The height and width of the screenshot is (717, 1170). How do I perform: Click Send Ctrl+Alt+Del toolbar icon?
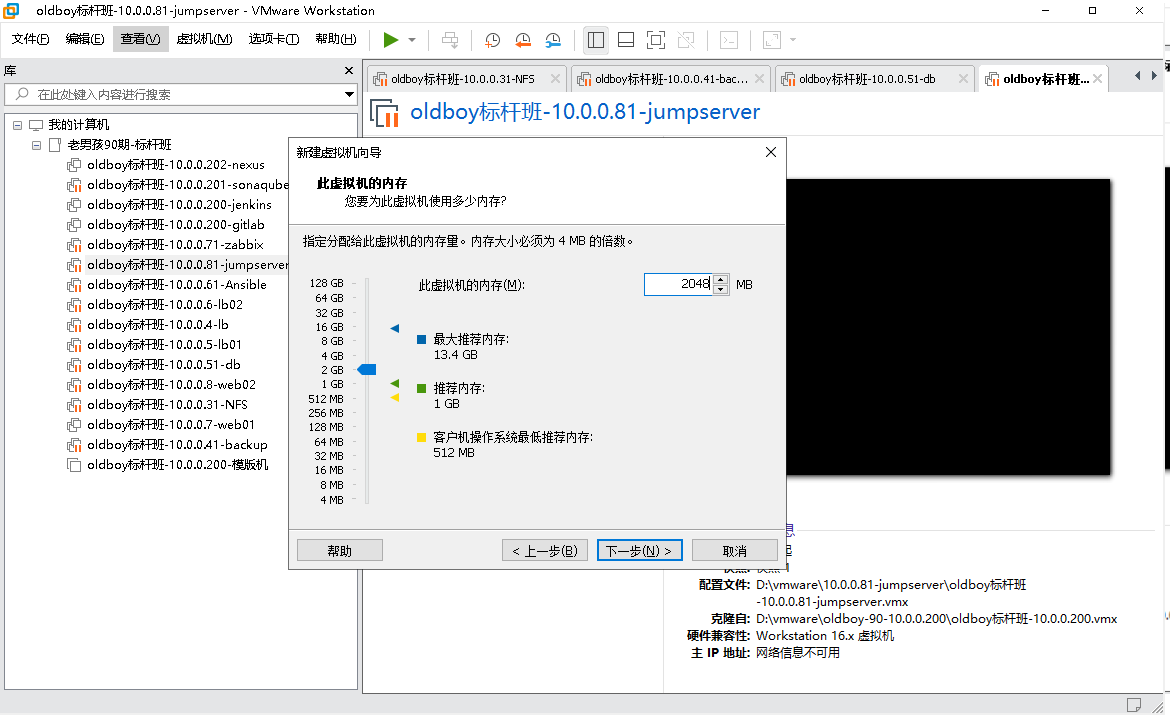tap(450, 40)
